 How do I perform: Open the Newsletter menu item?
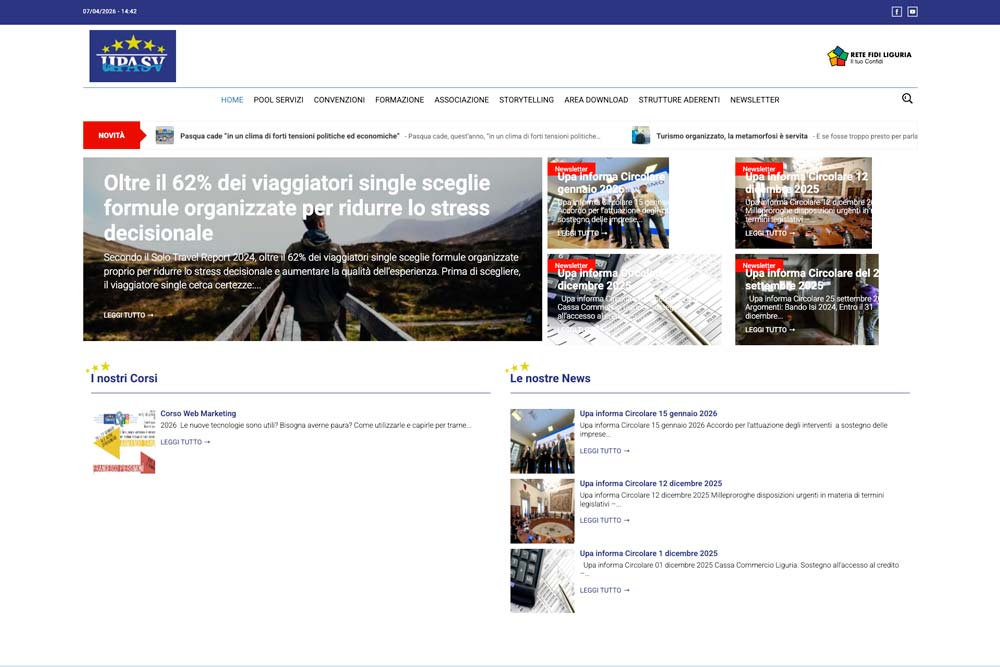pos(754,100)
